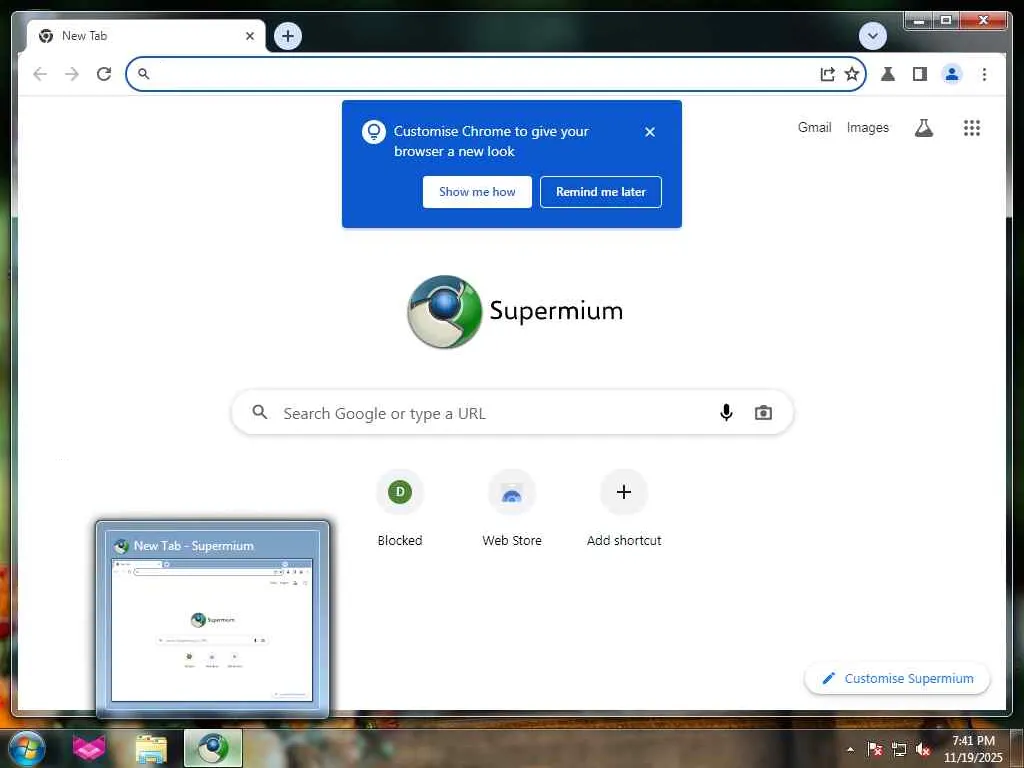Click the Remind me later button

tap(601, 192)
